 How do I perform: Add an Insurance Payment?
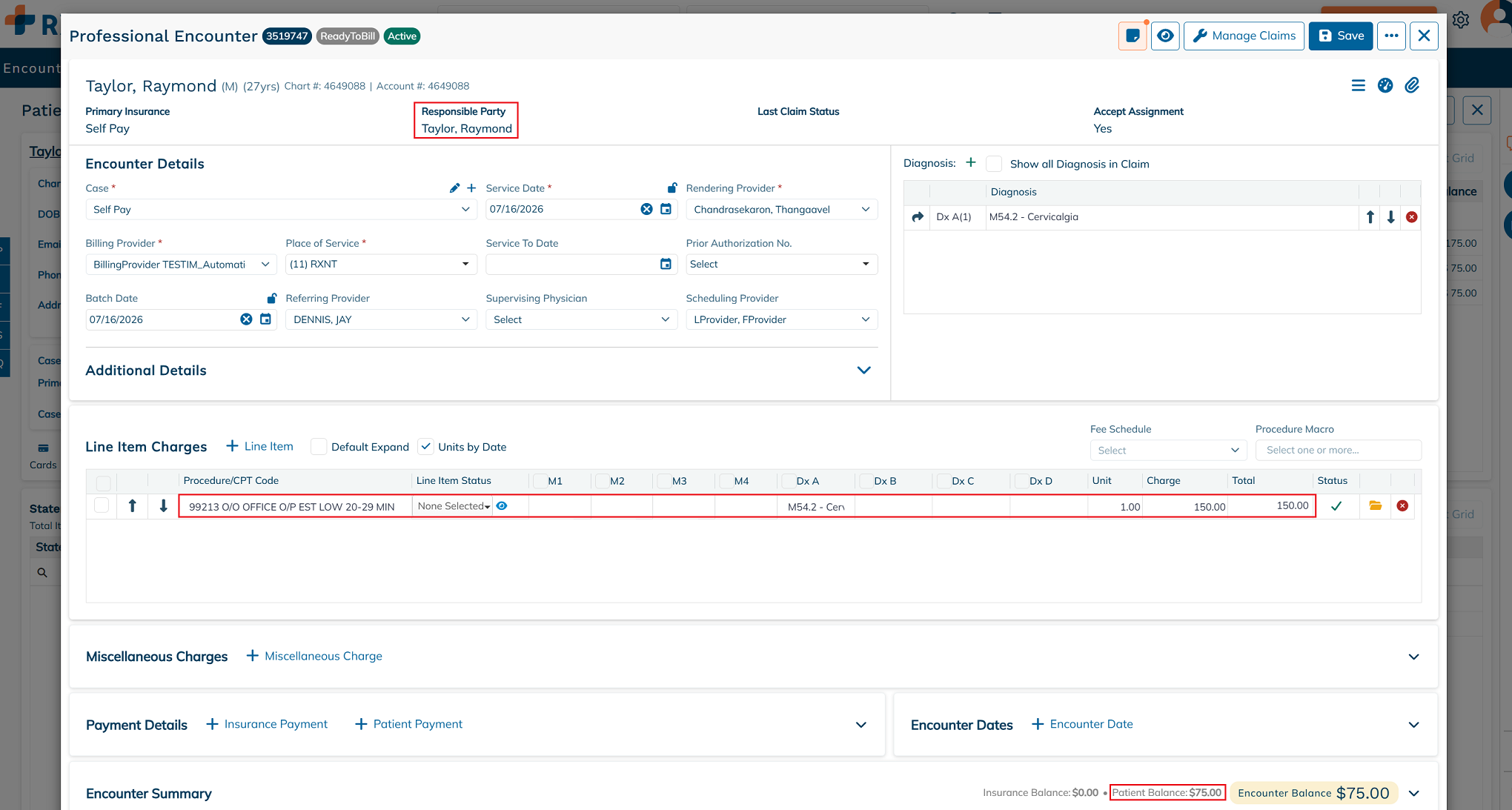pos(267,724)
